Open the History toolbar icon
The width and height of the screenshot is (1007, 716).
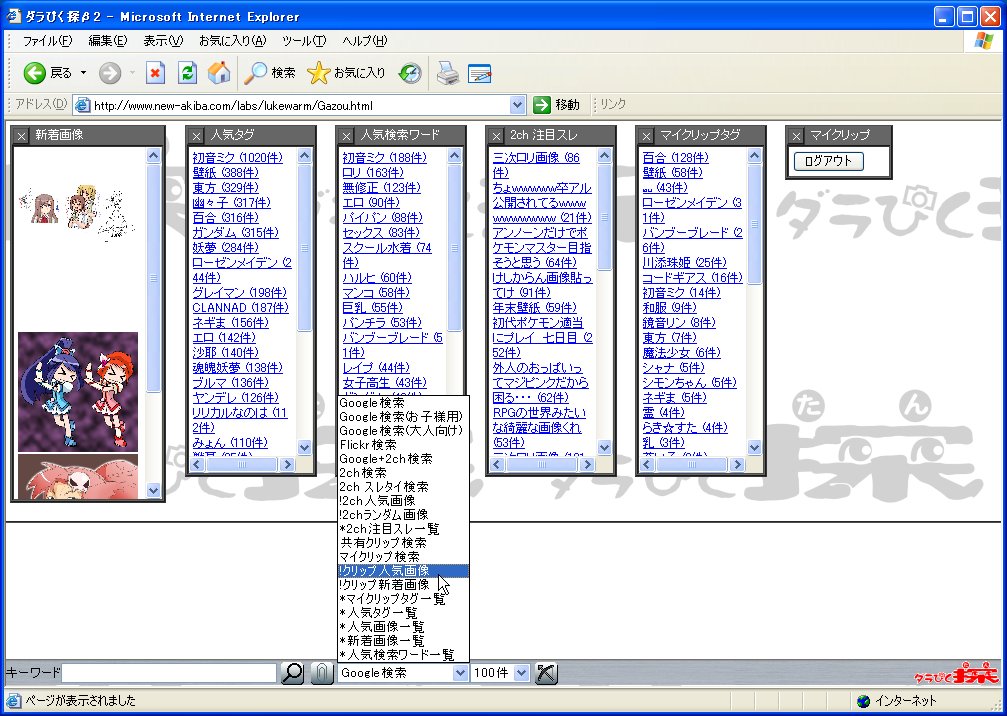410,73
